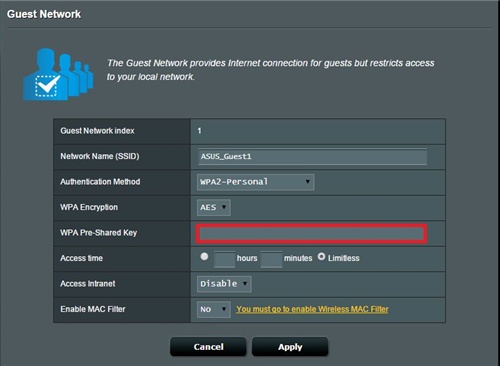Viewport: 500px width, 366px height.
Task: Follow the enable Wireless MAC Filter link
Action: click(312, 309)
